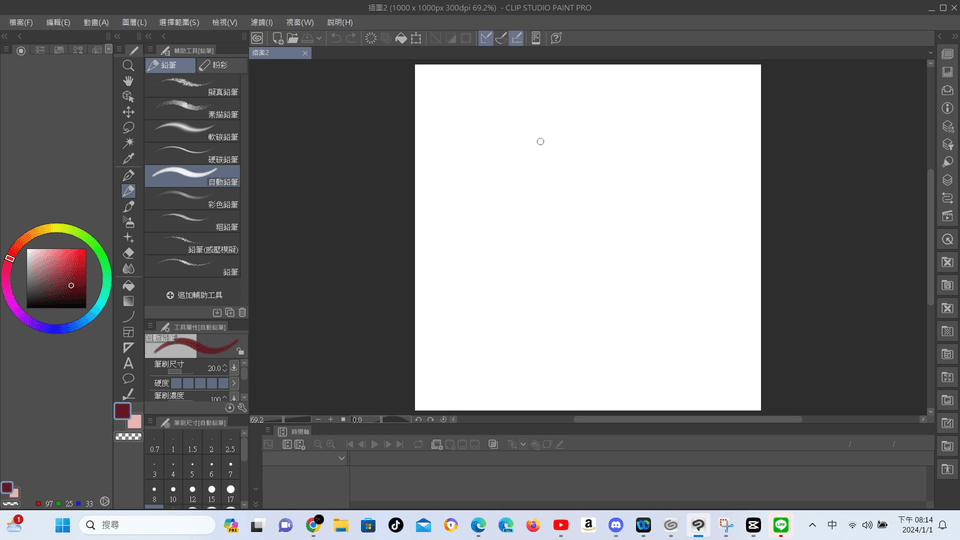Screen dimensions: 960x540
Task: Open the Support help icon in command bar
Action: [x=556, y=38]
